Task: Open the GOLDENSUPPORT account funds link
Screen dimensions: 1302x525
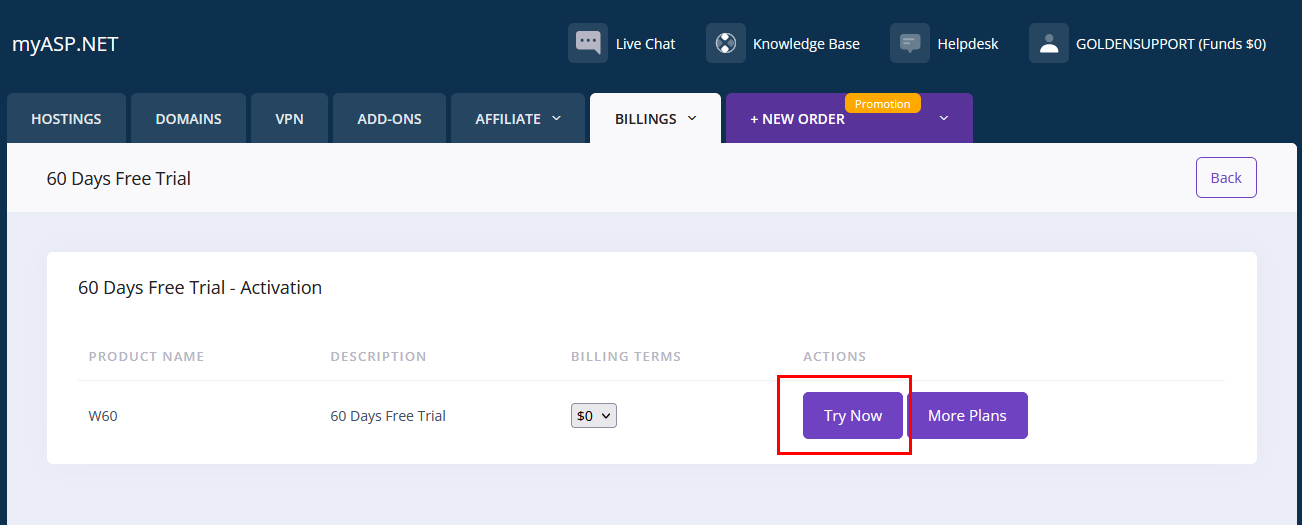Action: [x=1170, y=44]
